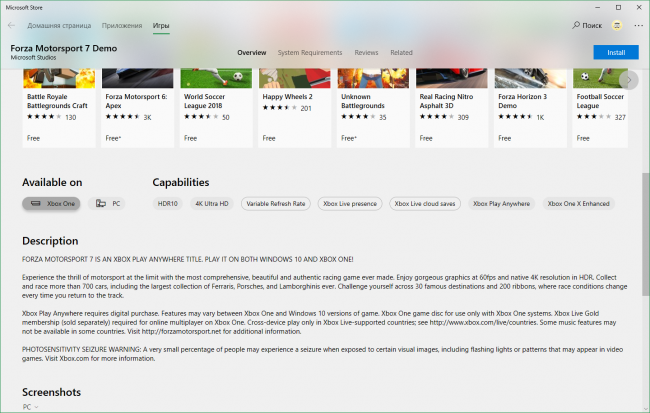Click Xbox Live cloud saves capability
This screenshot has width=650, height=413.
425,204
